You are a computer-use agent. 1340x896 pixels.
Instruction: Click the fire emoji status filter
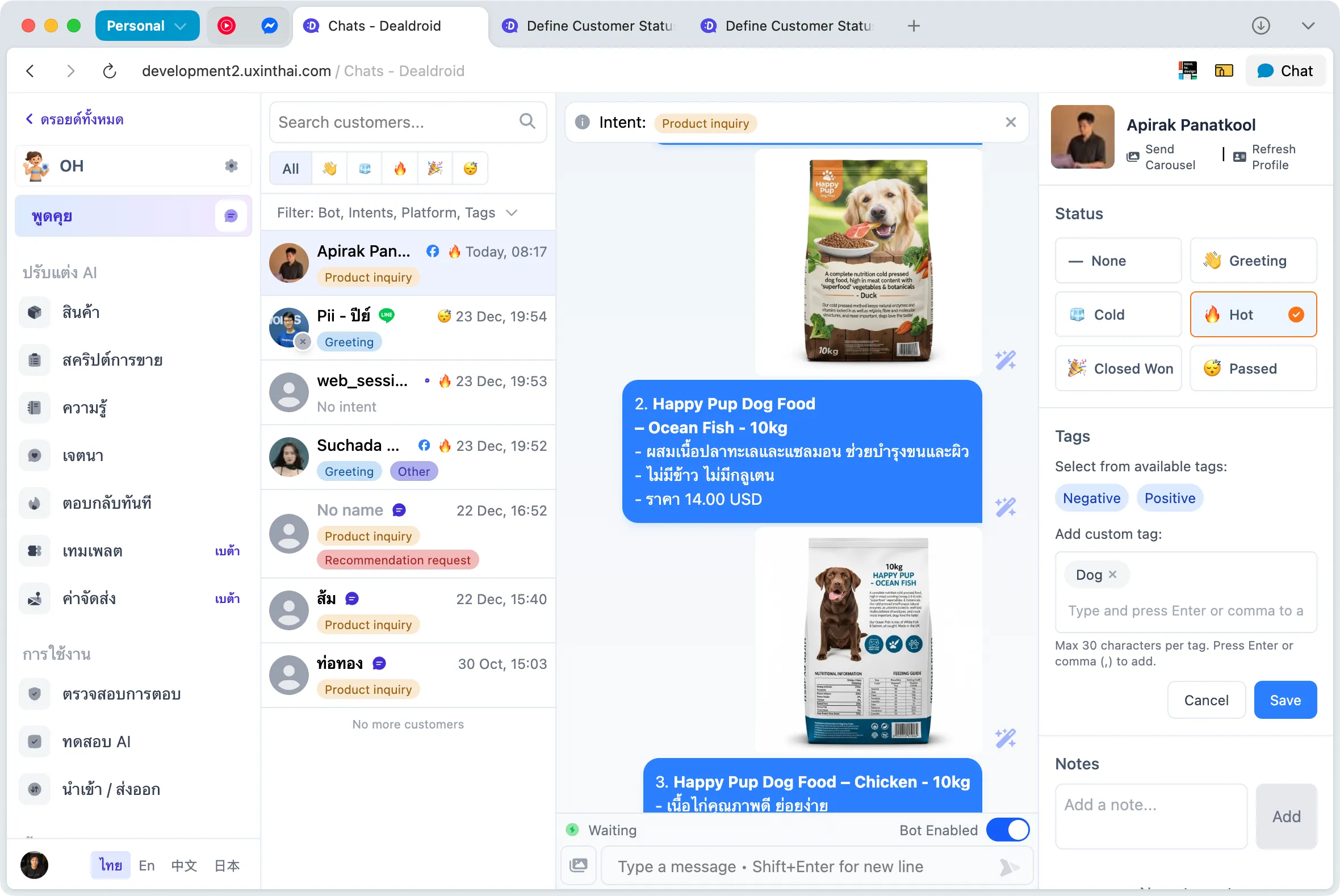(x=399, y=169)
